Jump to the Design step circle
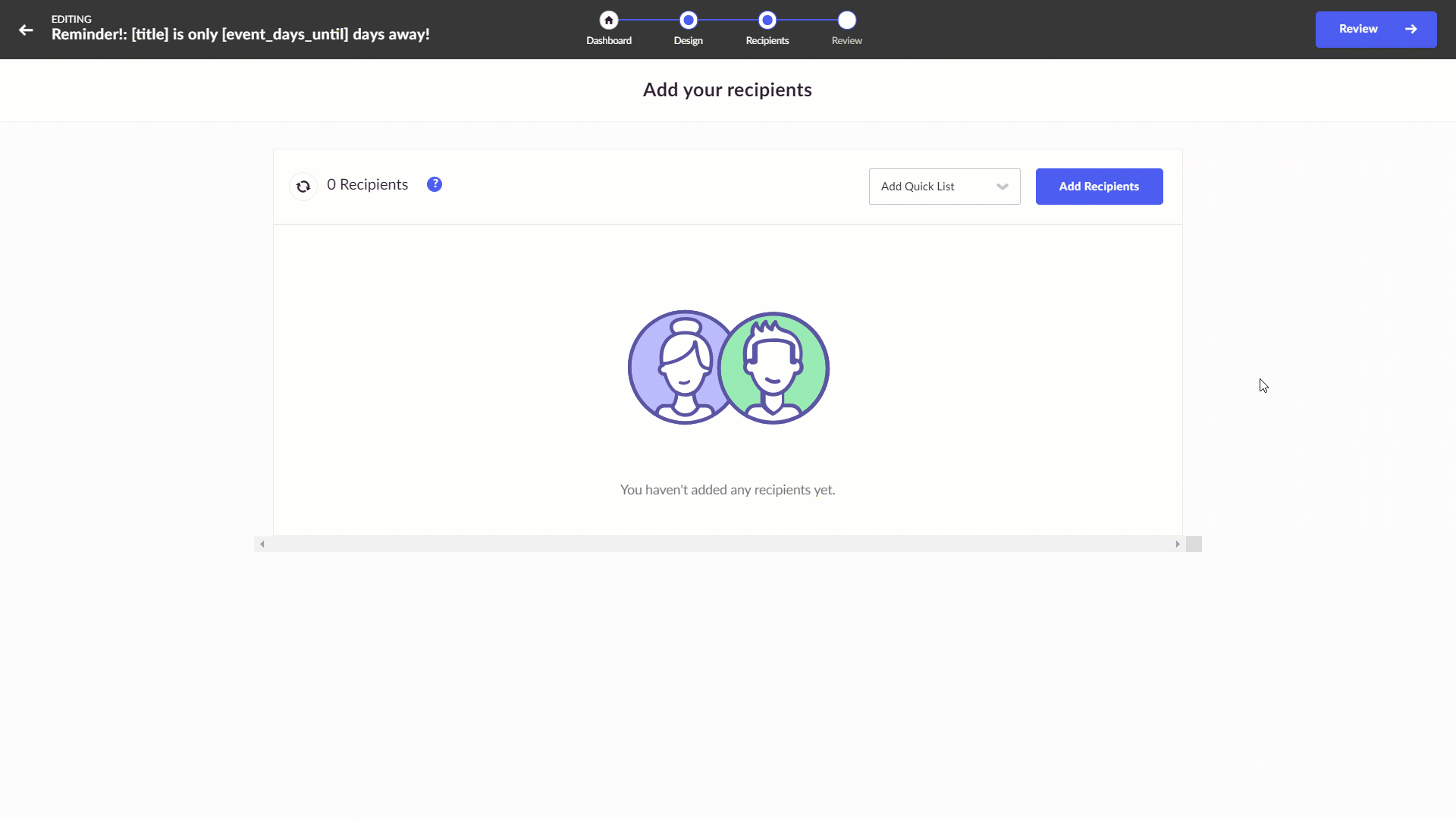Screen dimensions: 1456x819 tap(688, 20)
